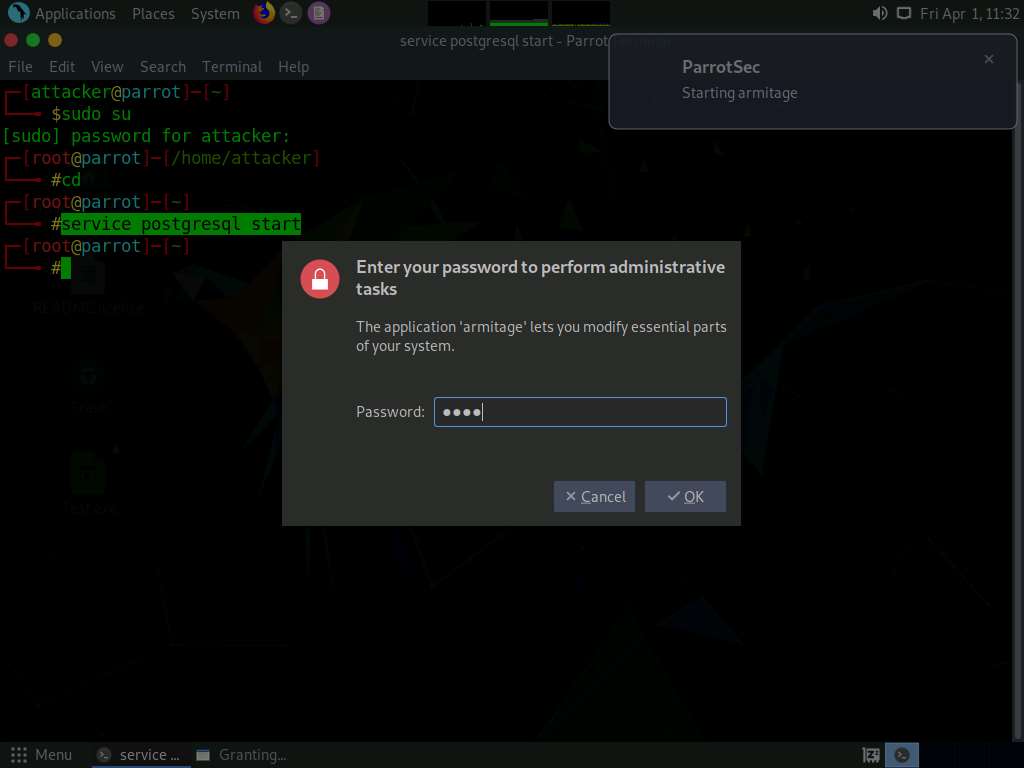
Task: Open the terminal launcher in the top panel
Action: click(291, 13)
